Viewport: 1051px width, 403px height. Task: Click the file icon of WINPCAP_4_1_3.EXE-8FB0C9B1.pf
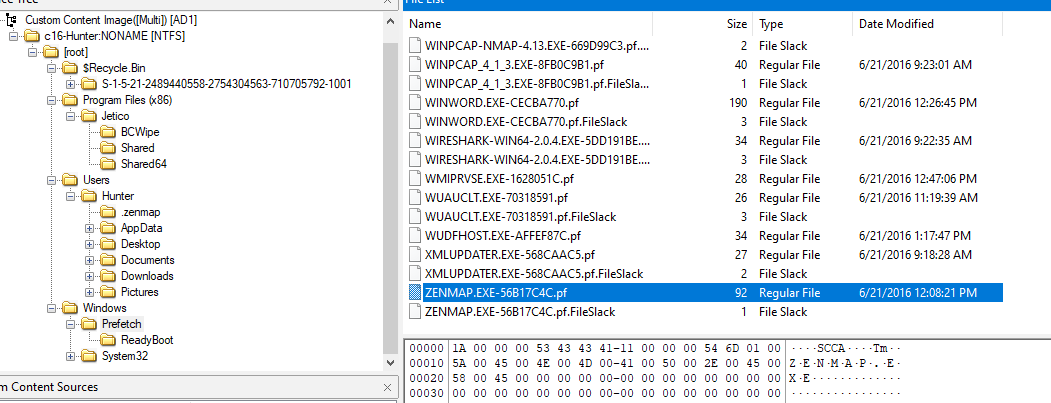[x=416, y=64]
